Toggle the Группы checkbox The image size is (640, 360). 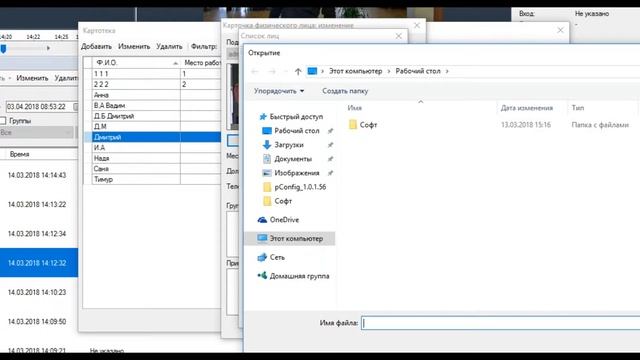(3, 120)
